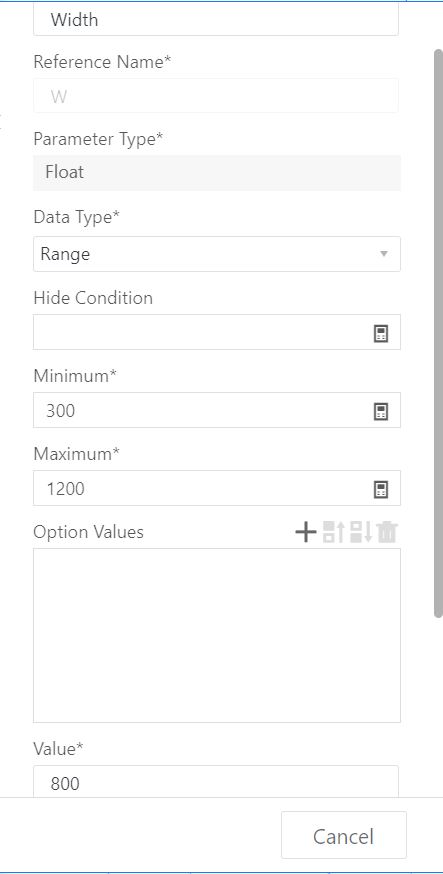
Task: Move selected option value up
Action: click(333, 532)
